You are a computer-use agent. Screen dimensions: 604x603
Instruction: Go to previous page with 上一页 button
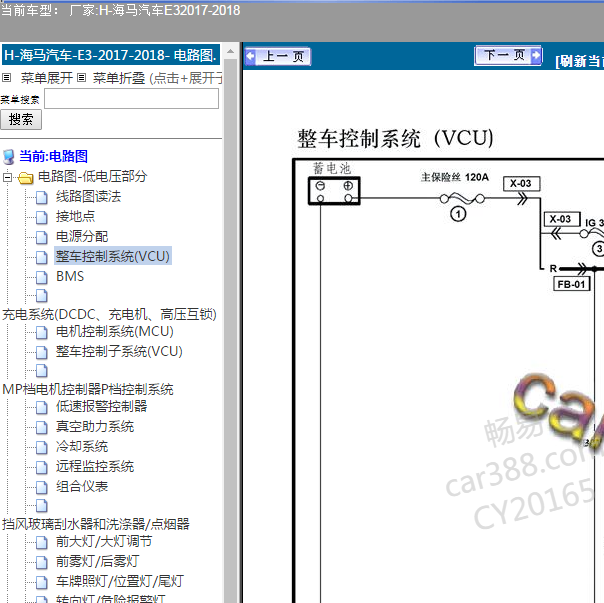(x=277, y=57)
